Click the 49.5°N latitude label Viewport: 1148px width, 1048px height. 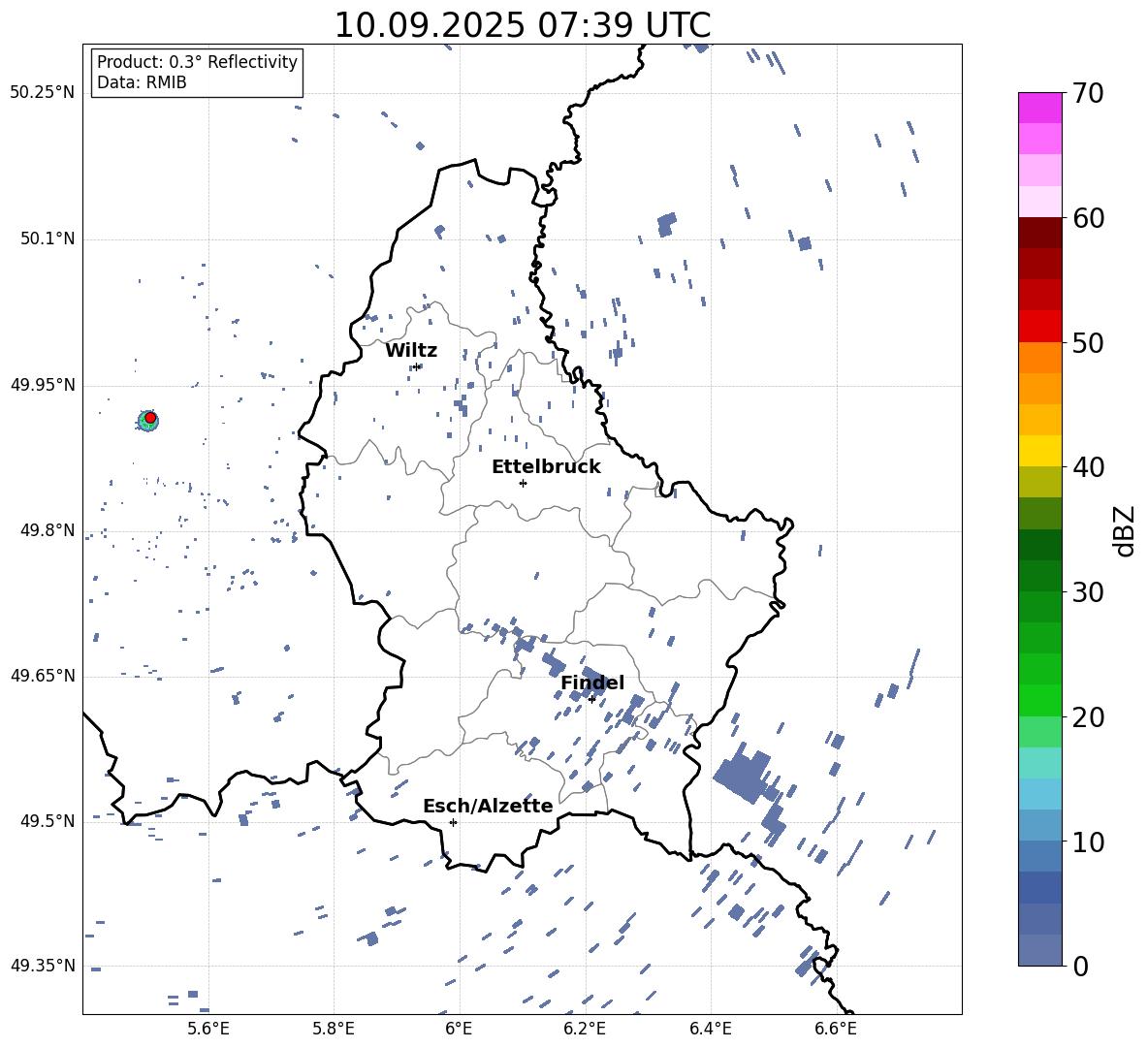[47, 821]
